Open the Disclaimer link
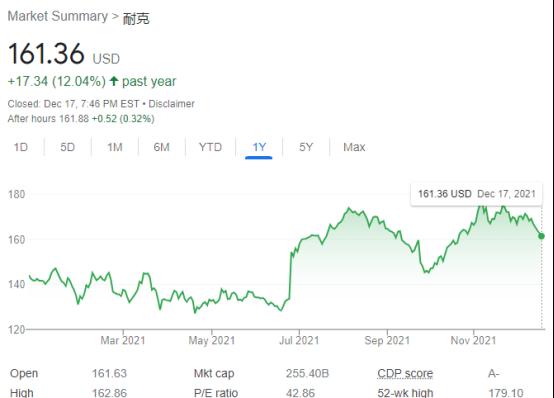Image resolution: width=554 pixels, height=398 pixels. tap(171, 104)
